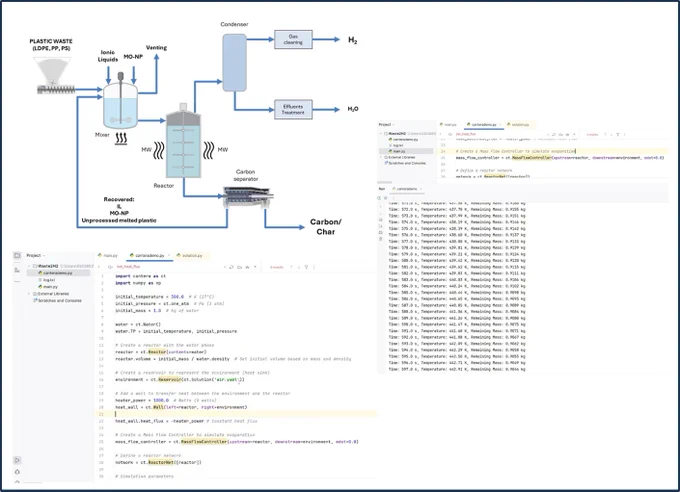Select Scratches and Consoles in lower-left IDE tree
This screenshot has height=492, width=680.
tap(57, 300)
